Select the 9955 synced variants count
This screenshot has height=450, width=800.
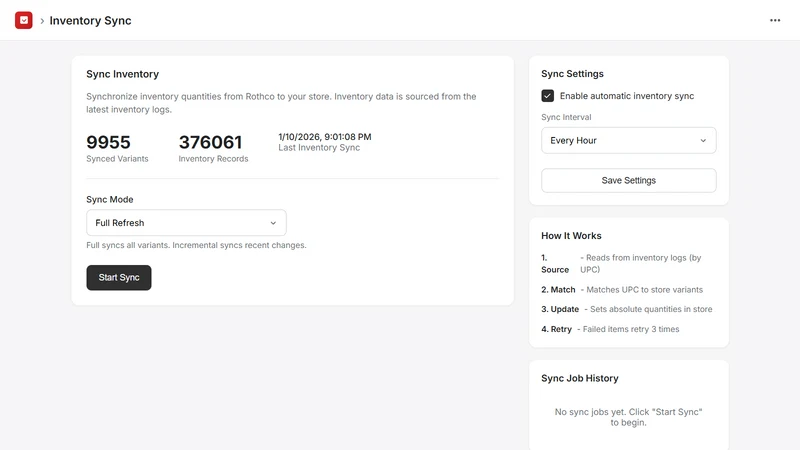108,142
